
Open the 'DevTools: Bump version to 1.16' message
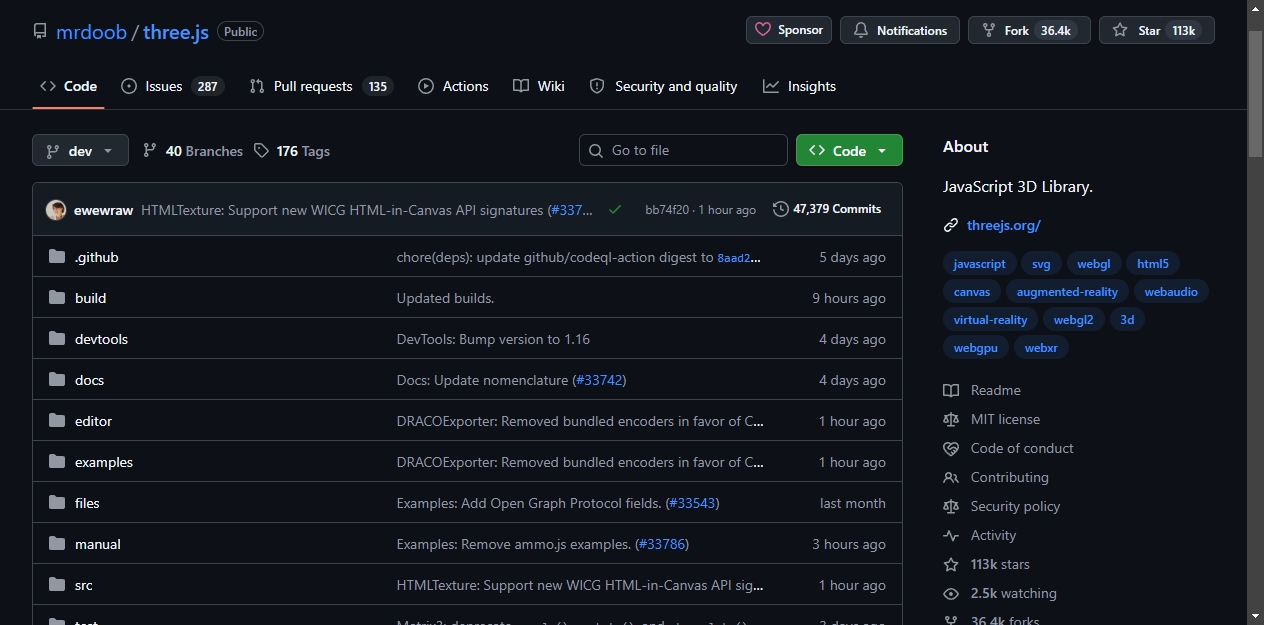pyautogui.click(x=493, y=339)
